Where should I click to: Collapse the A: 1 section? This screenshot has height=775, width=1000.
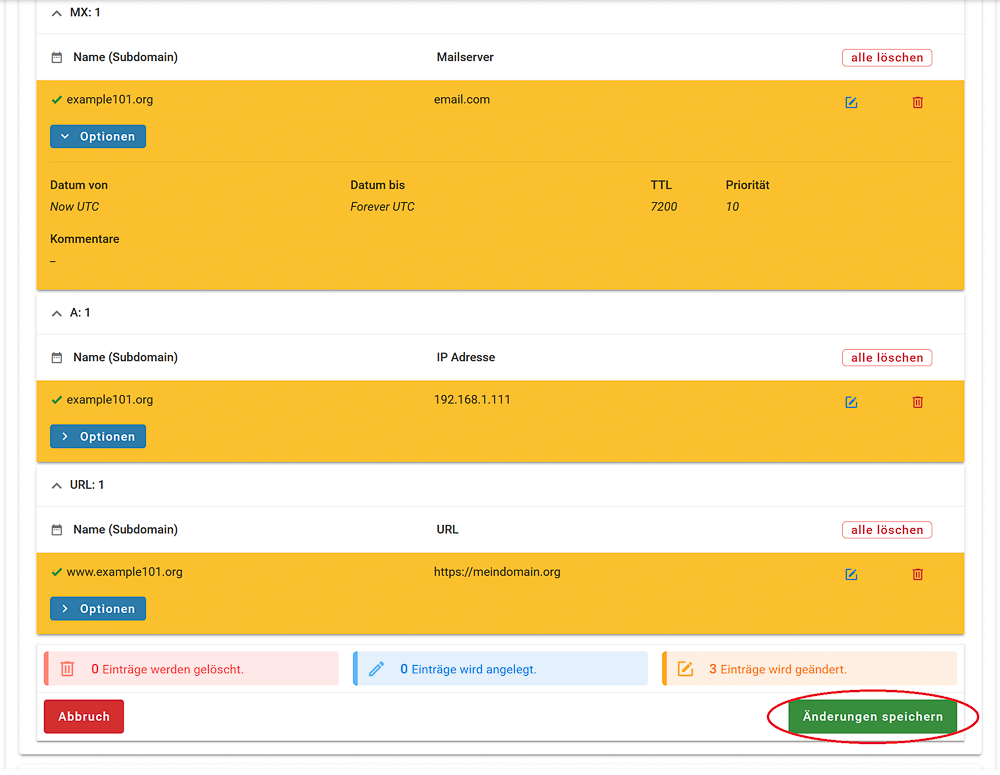tap(57, 313)
